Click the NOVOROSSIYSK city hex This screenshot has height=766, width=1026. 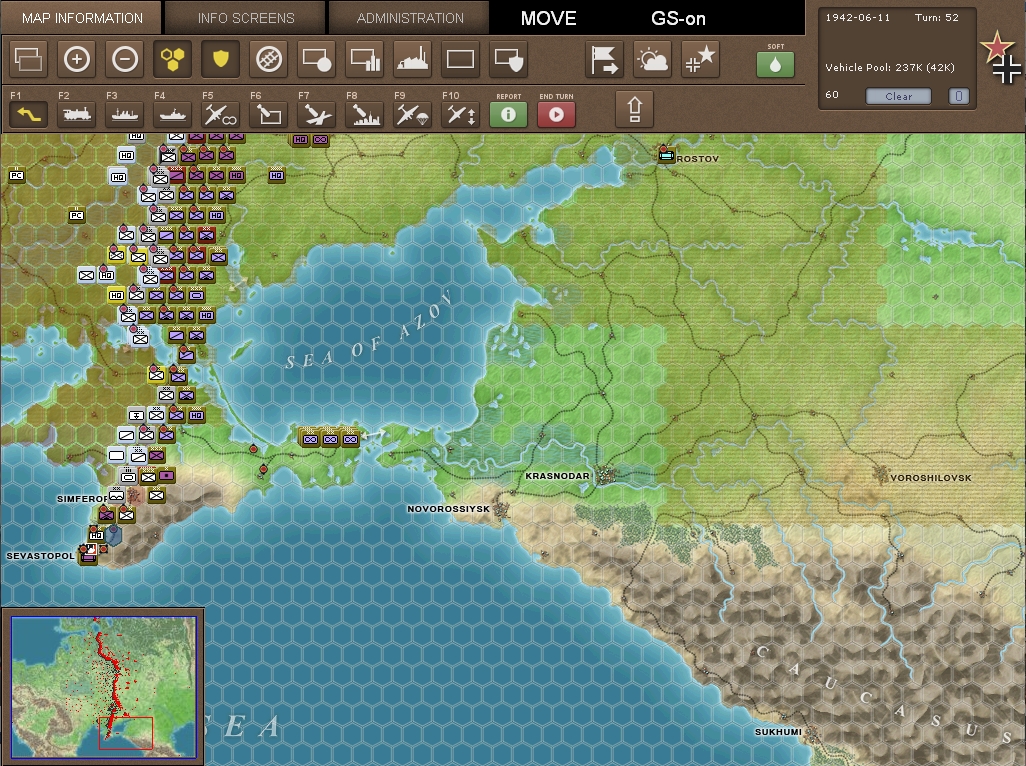coord(503,509)
